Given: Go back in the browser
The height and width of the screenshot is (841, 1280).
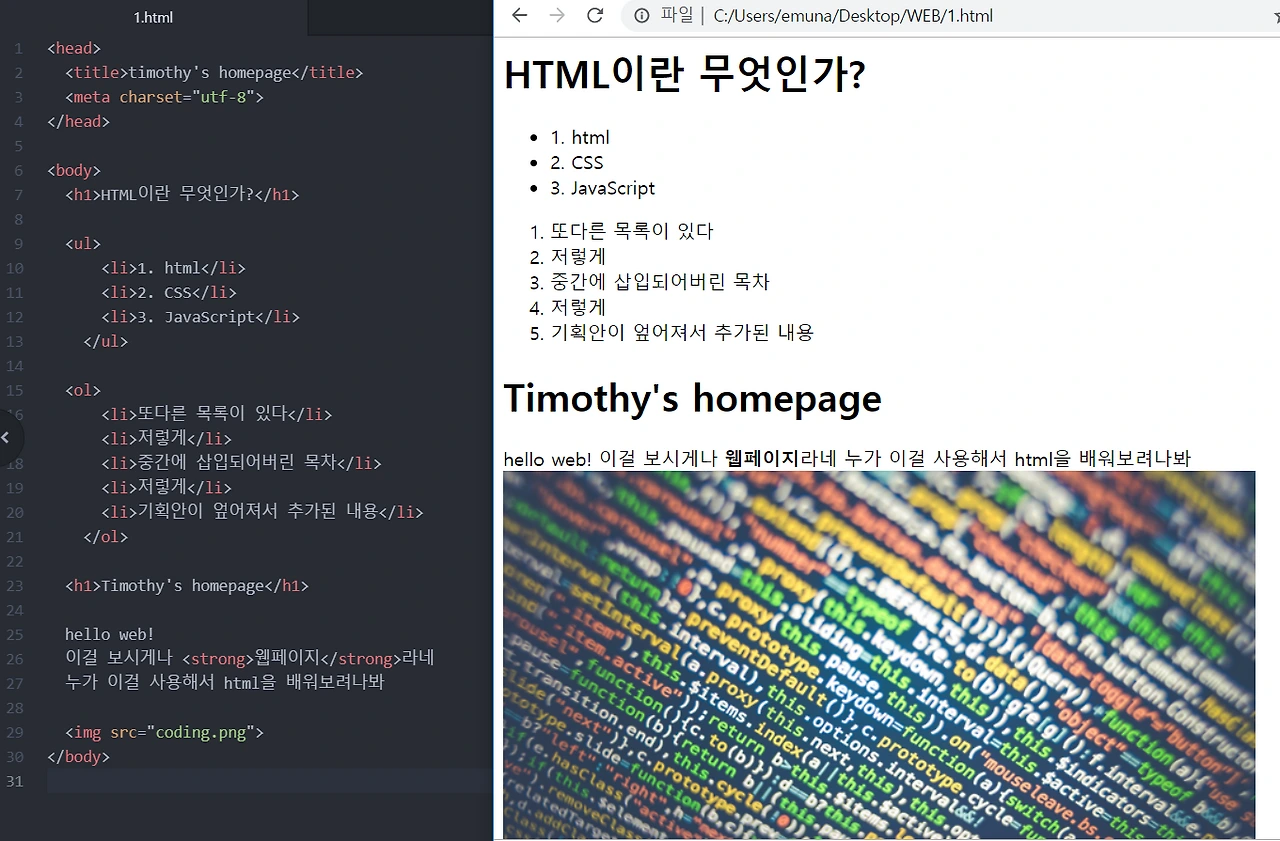Looking at the screenshot, I should (519, 15).
